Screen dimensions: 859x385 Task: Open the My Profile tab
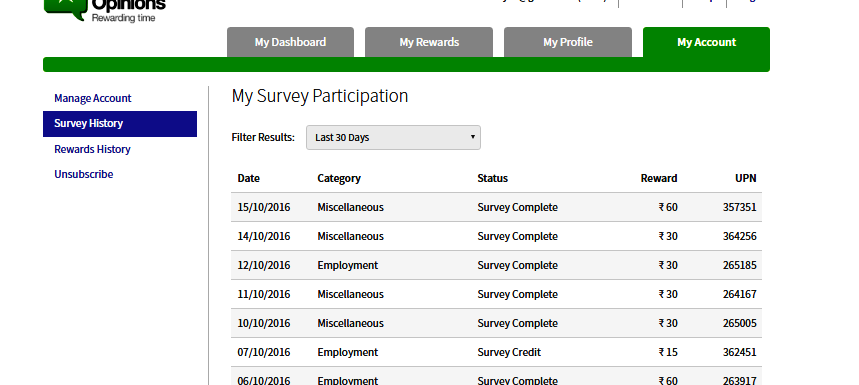pyautogui.click(x=568, y=42)
